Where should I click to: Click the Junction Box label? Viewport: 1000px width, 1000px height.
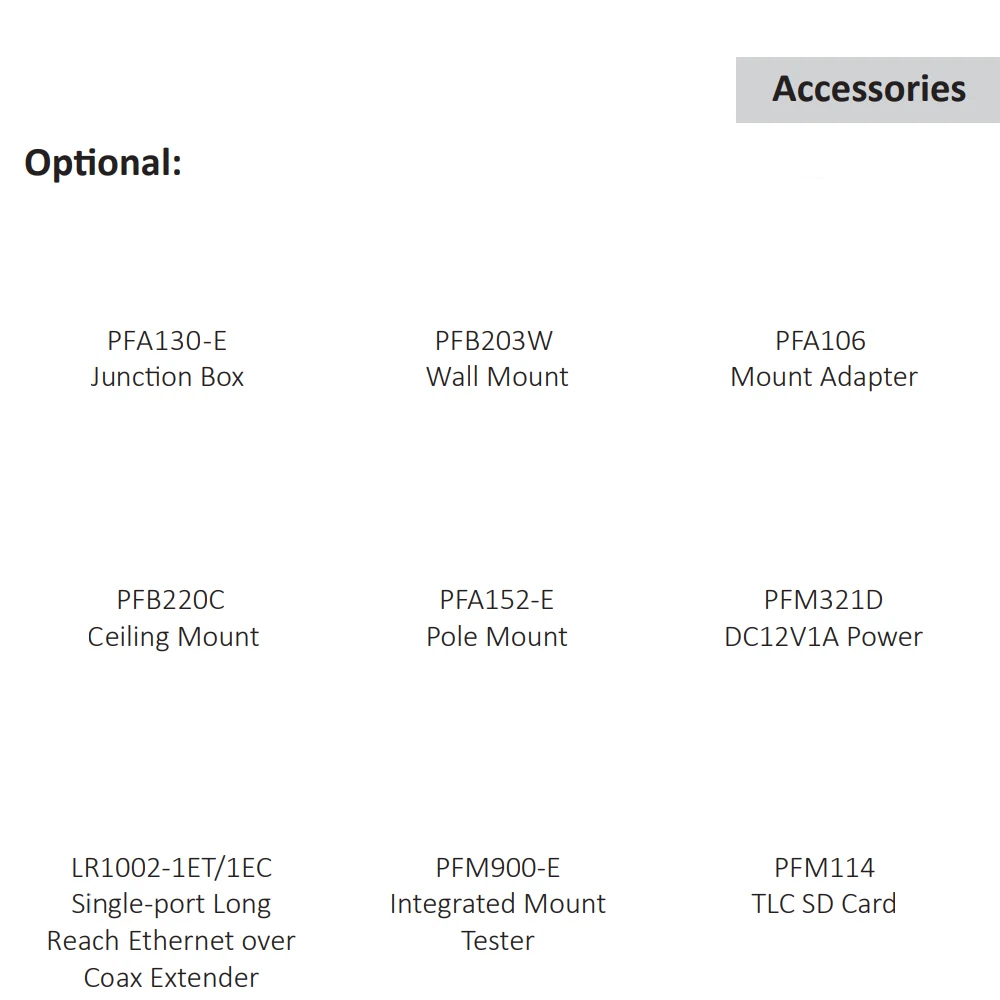coord(167,377)
